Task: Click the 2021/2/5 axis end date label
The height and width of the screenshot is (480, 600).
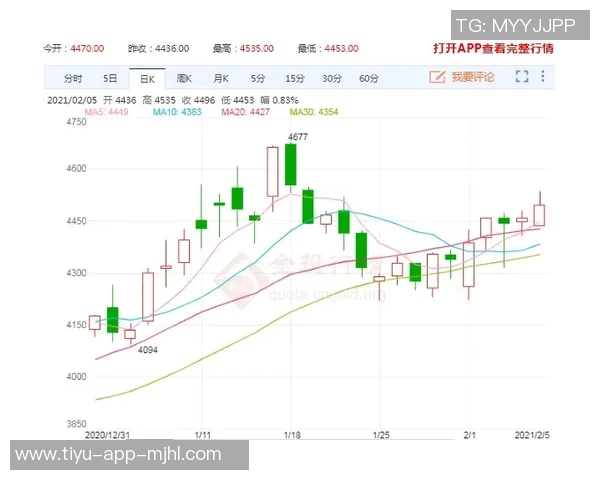Action: [532, 435]
